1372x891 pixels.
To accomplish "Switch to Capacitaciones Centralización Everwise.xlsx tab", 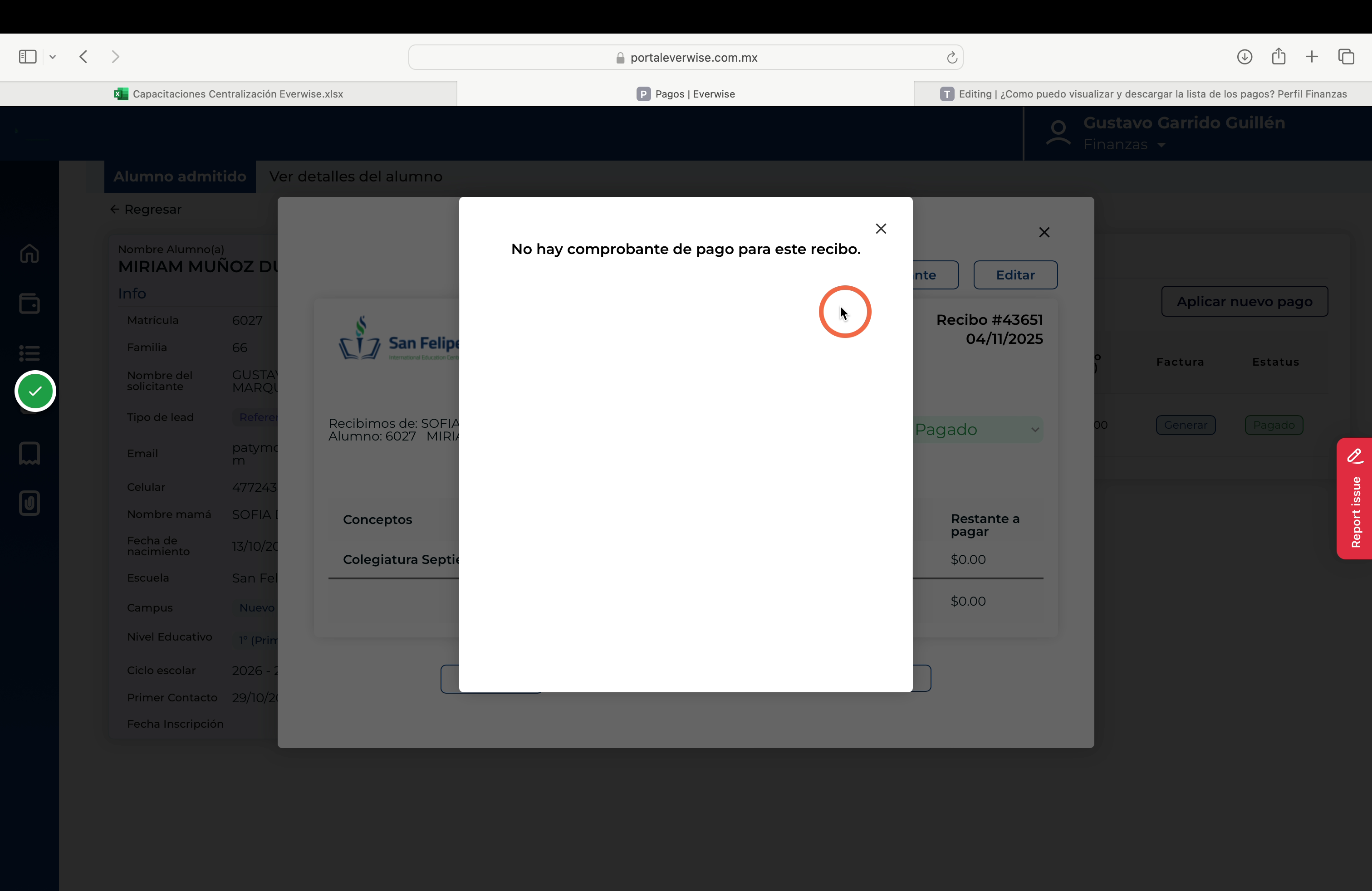I will (x=228, y=94).
